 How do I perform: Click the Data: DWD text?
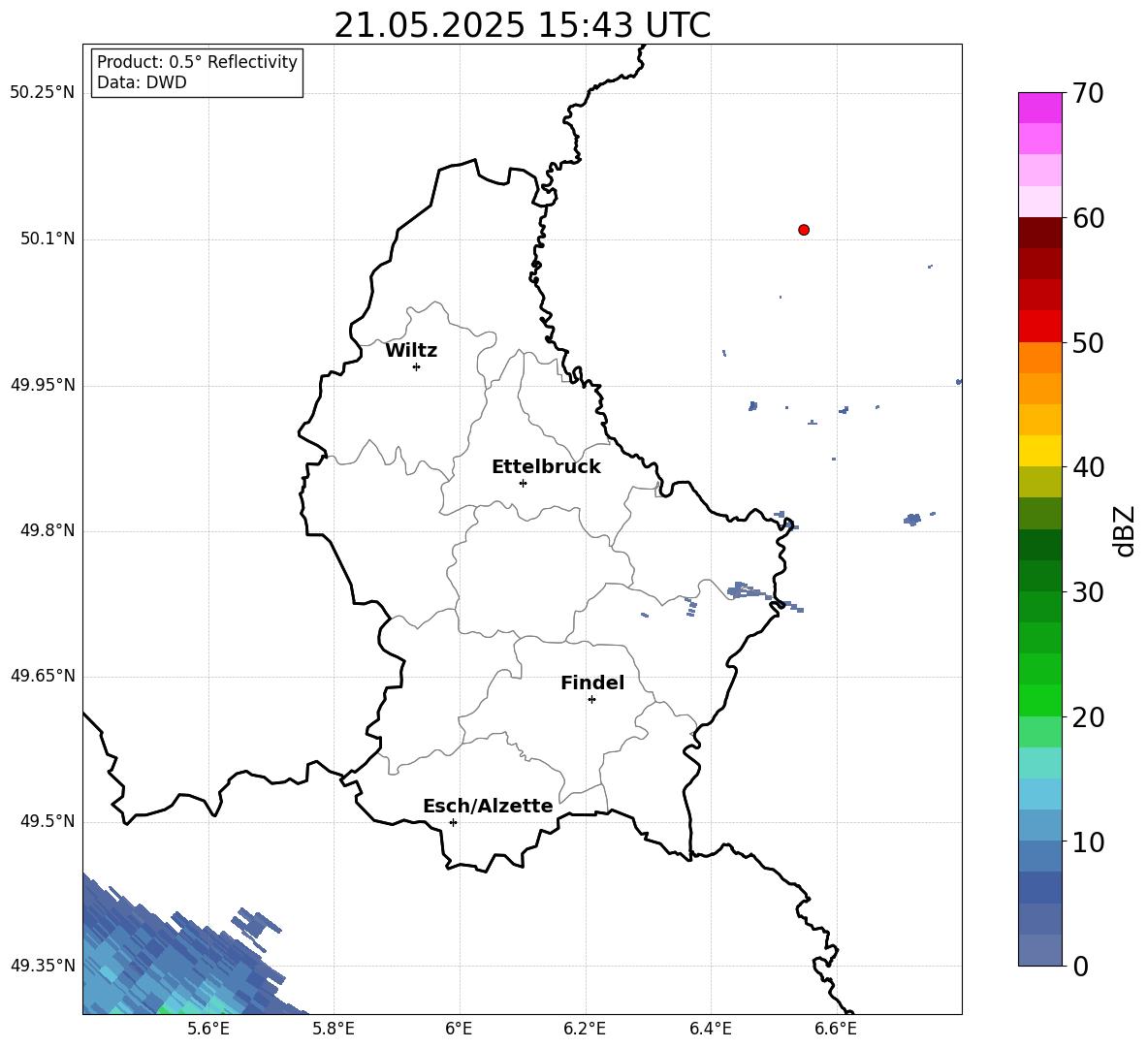pyautogui.click(x=142, y=82)
